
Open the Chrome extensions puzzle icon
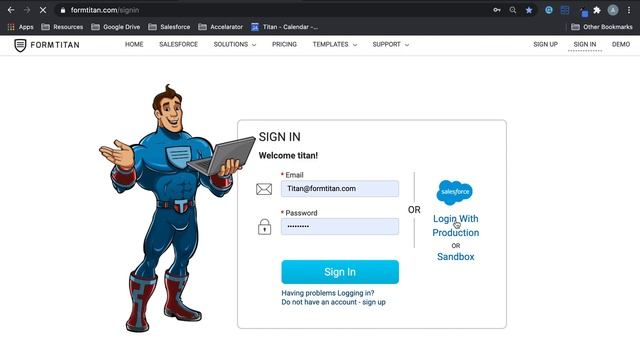[x=597, y=10]
